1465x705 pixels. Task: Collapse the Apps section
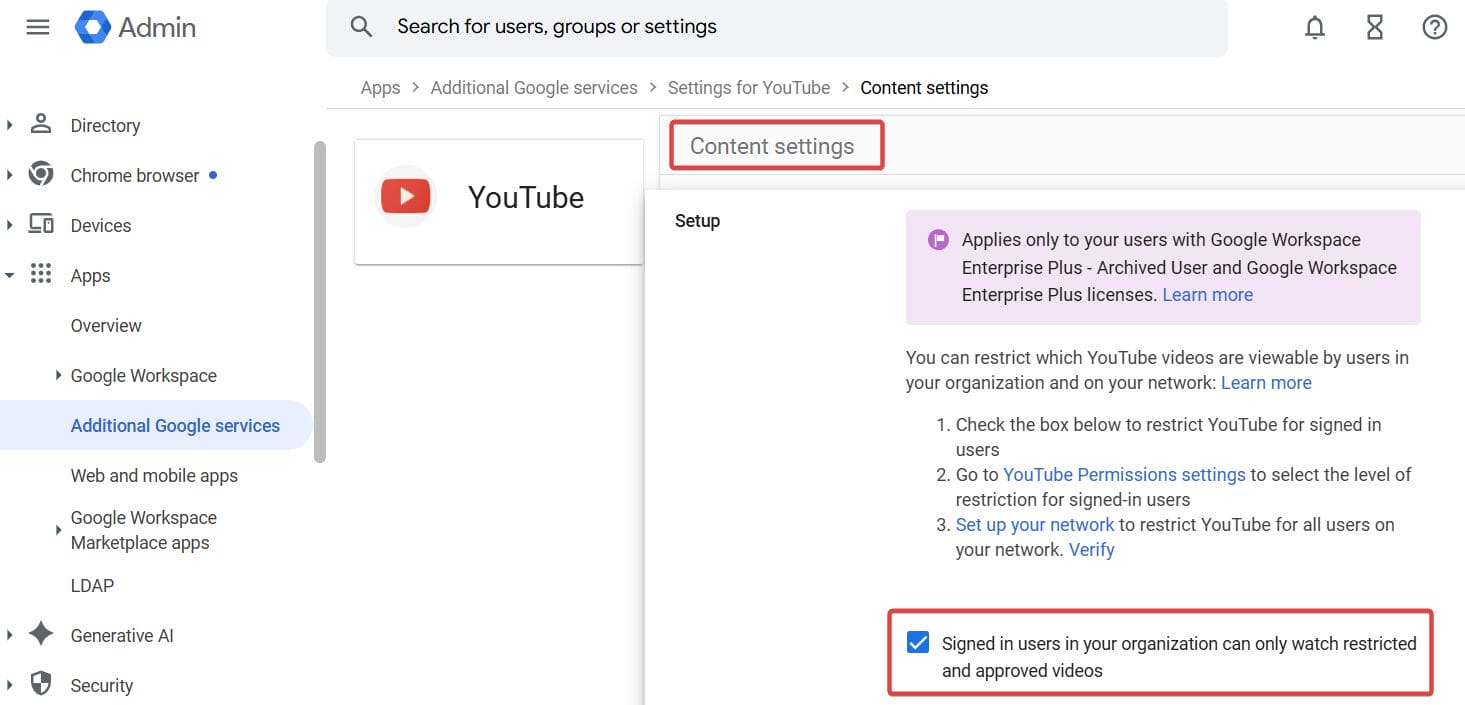(x=9, y=275)
